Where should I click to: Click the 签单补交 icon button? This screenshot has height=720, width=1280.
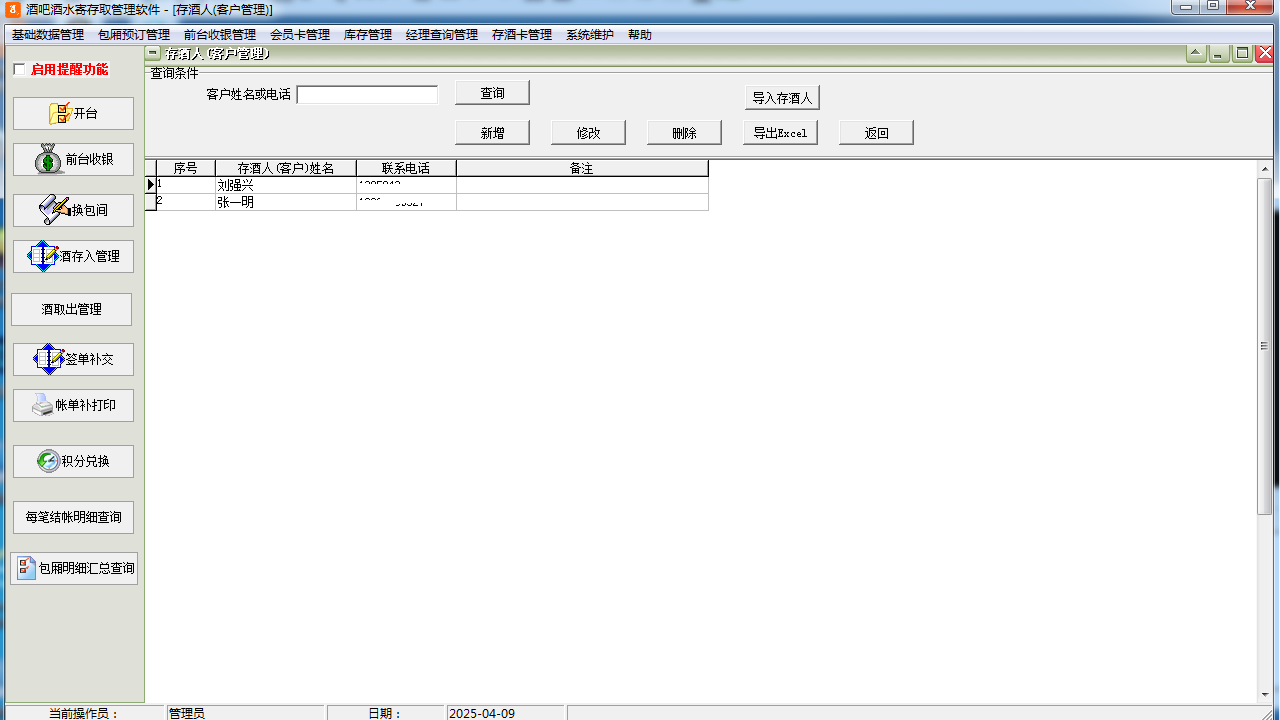(49, 359)
